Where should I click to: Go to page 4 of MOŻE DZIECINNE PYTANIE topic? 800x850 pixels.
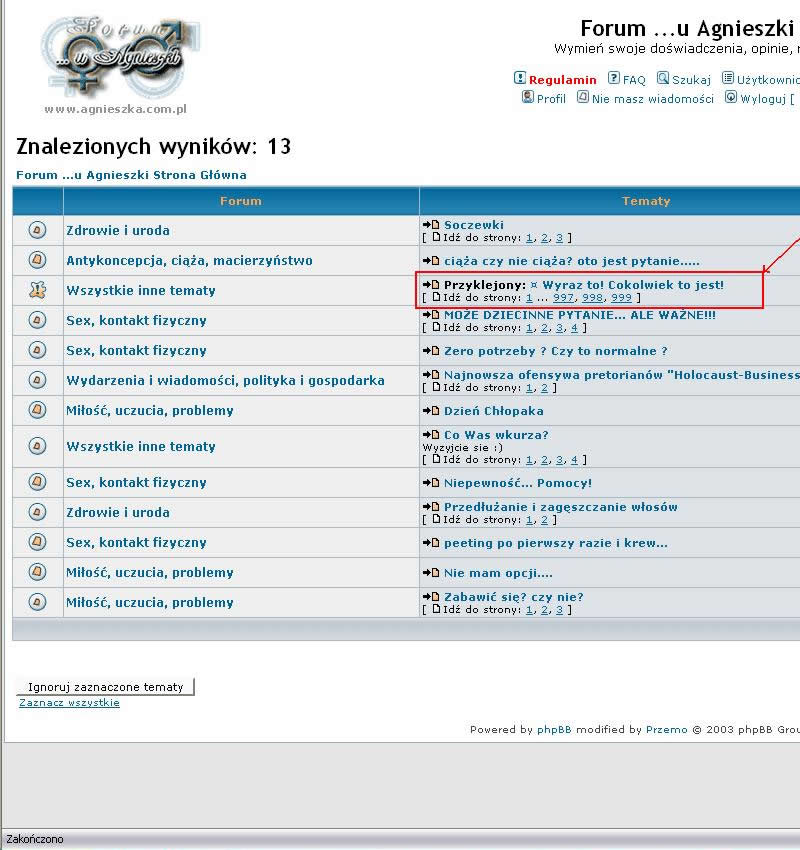pos(574,328)
